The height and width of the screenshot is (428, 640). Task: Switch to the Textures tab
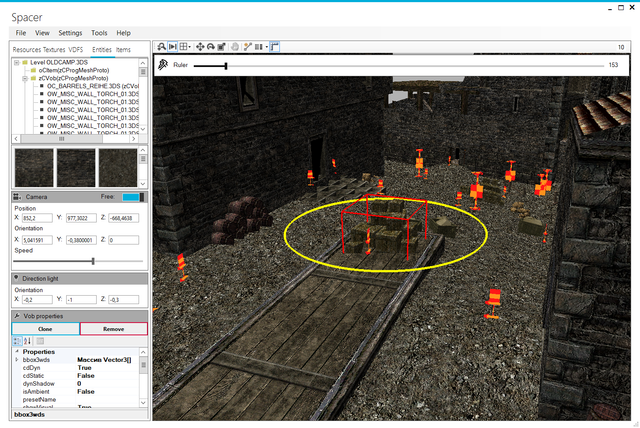pyautogui.click(x=54, y=50)
